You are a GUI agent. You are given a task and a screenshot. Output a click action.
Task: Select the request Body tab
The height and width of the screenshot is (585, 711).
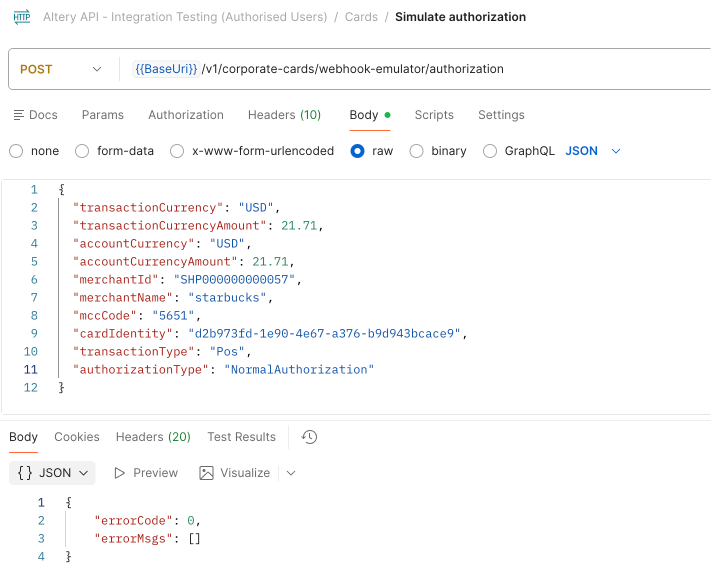pos(370,115)
